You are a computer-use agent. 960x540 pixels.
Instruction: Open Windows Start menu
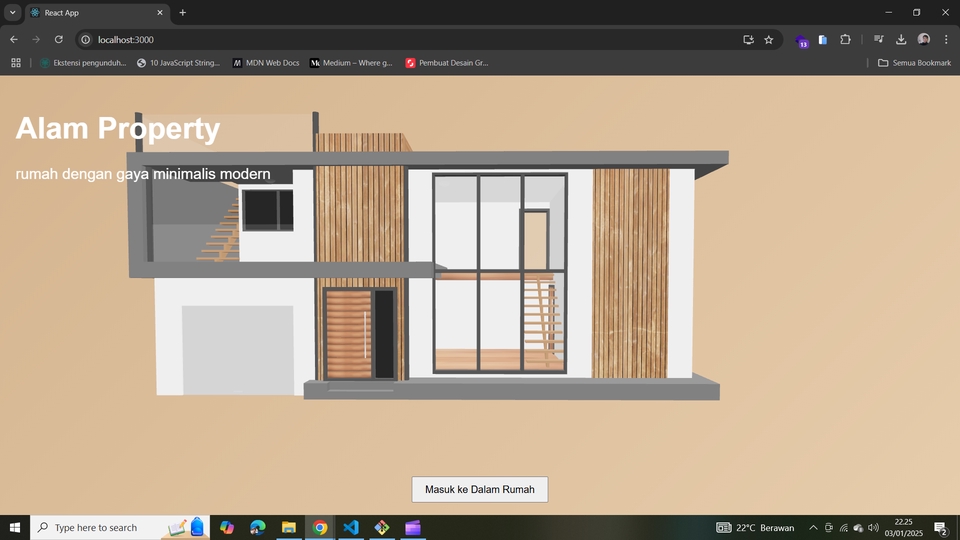(x=15, y=527)
